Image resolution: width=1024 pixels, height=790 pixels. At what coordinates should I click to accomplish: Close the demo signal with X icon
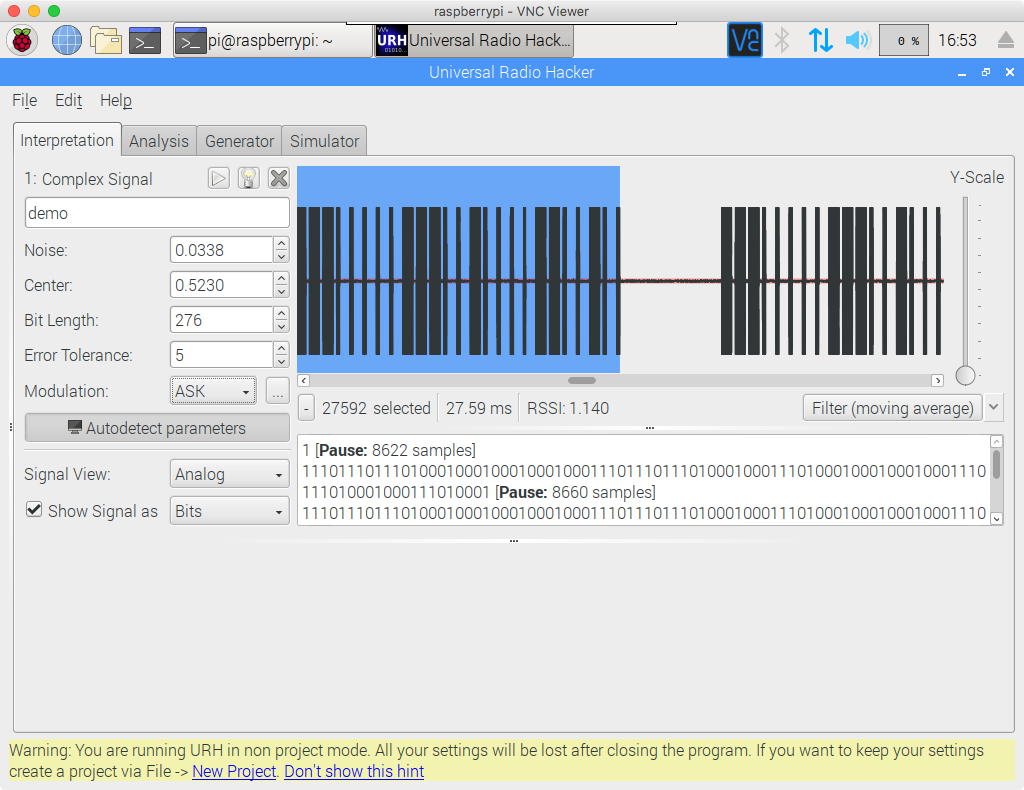(279, 178)
